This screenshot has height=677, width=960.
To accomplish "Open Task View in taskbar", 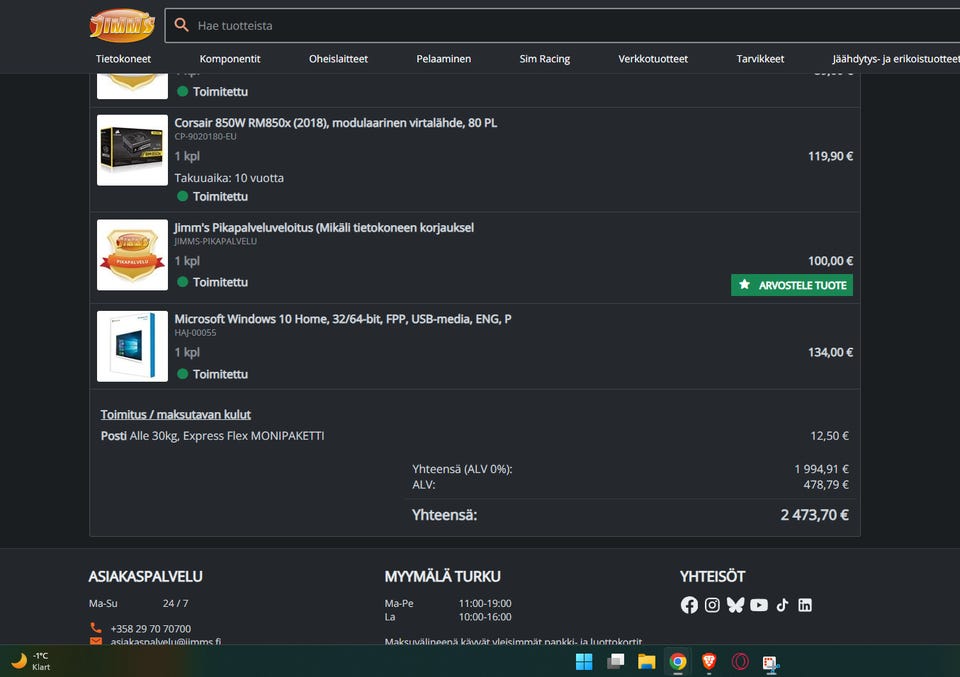I will coord(615,662).
